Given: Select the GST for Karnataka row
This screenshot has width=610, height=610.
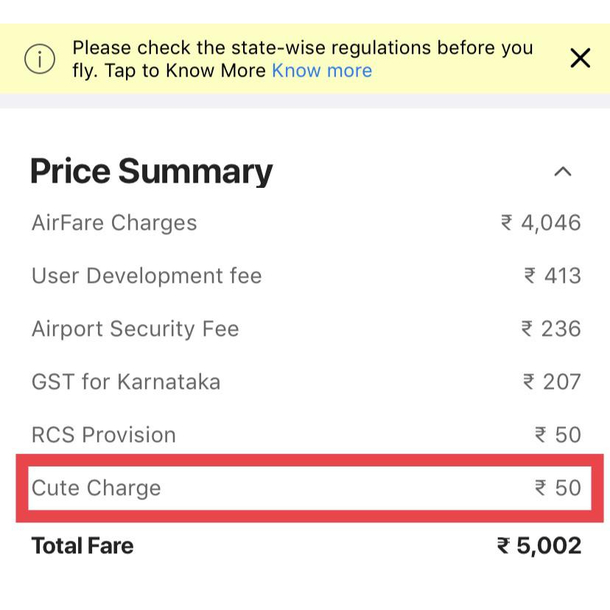Looking at the screenshot, I should (306, 382).
